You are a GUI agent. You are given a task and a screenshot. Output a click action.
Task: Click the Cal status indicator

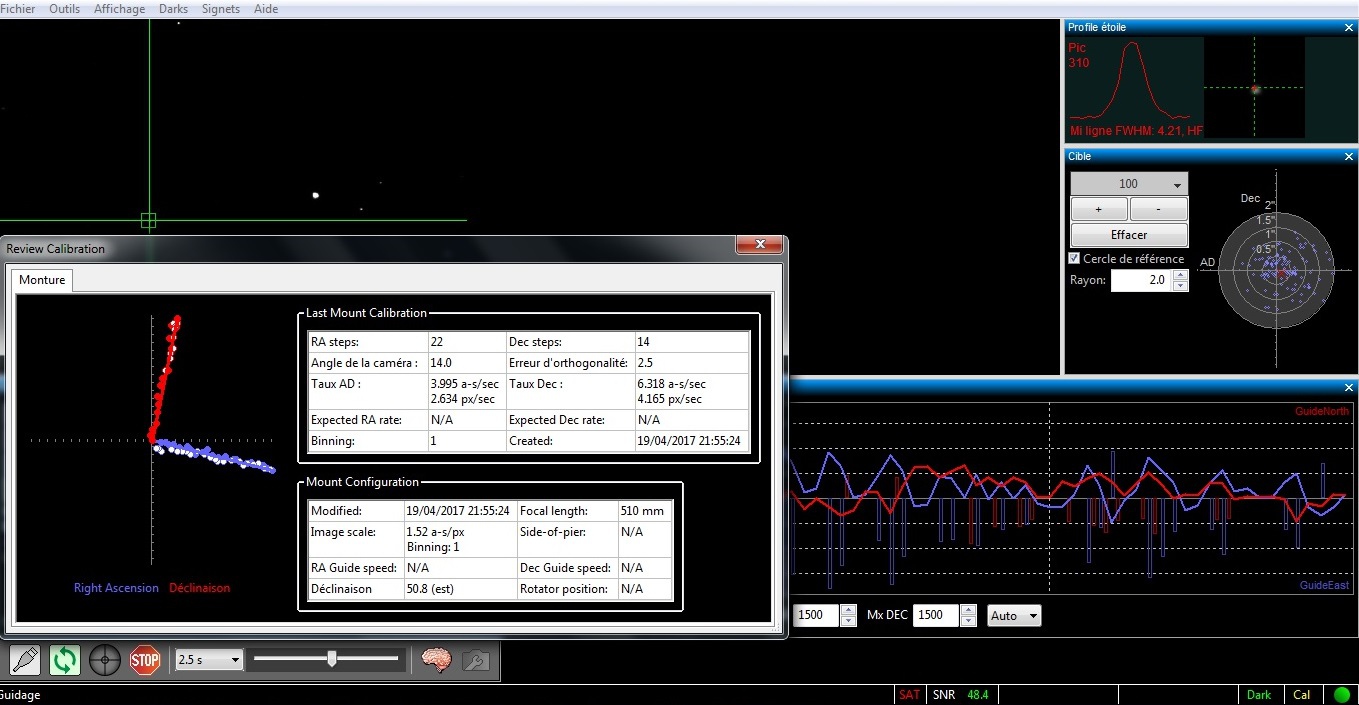tap(1302, 694)
